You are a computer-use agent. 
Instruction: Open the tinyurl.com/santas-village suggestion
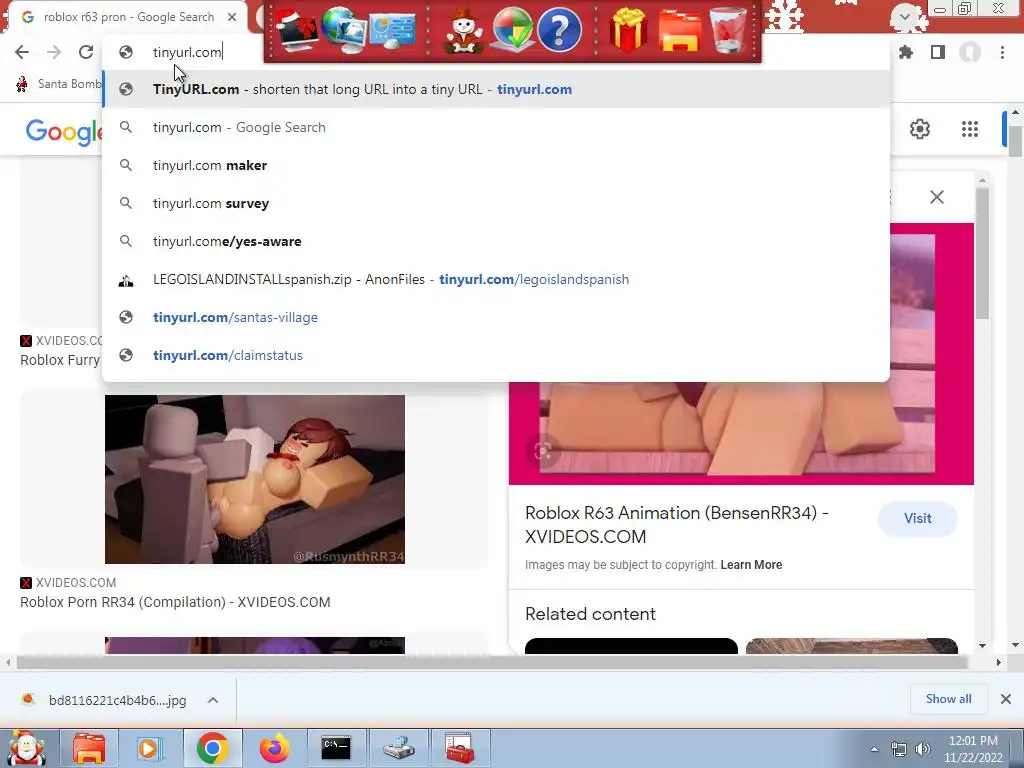click(x=496, y=317)
